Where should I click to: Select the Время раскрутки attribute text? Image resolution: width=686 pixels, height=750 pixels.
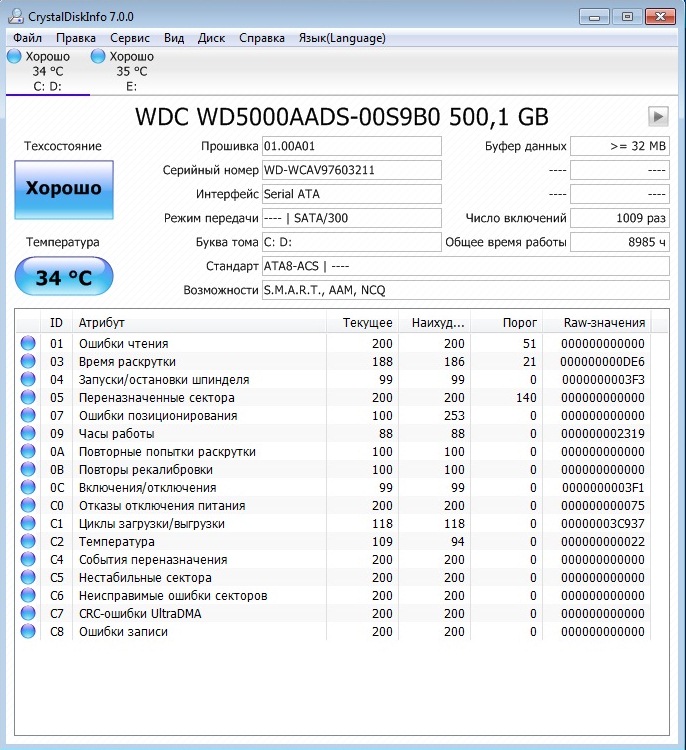(127, 362)
